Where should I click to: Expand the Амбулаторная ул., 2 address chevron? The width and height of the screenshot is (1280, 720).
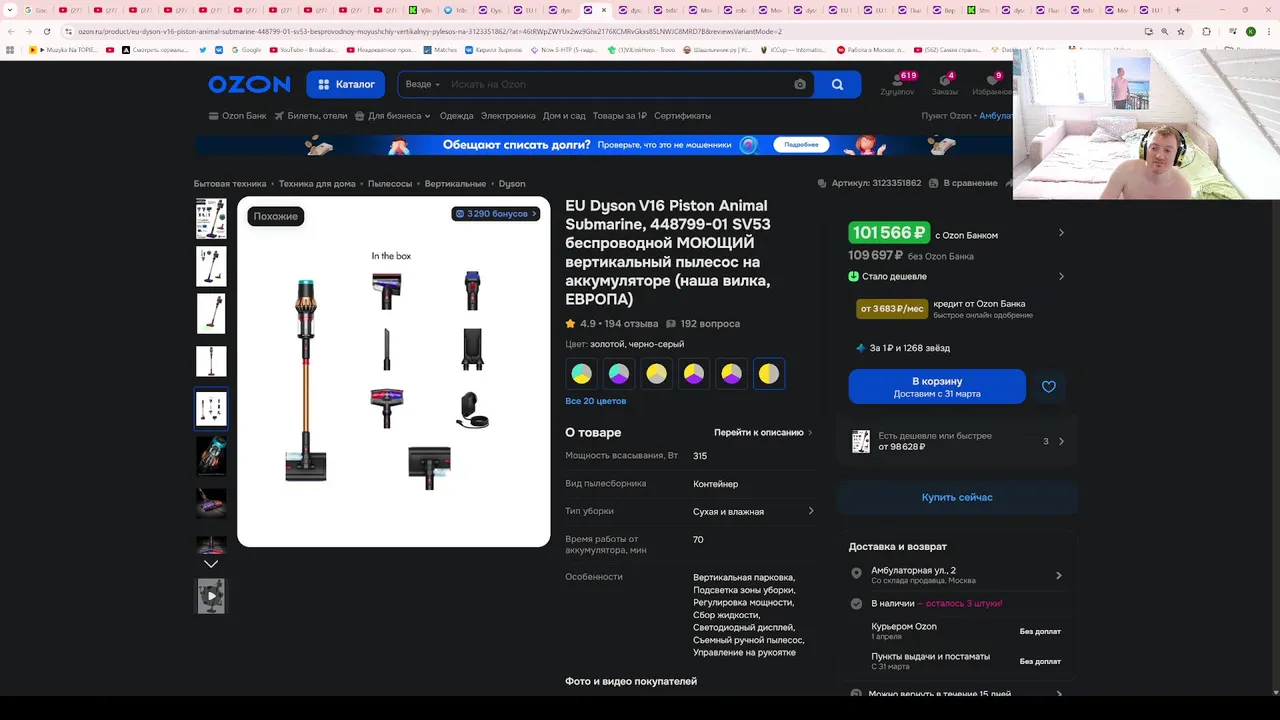1059,575
